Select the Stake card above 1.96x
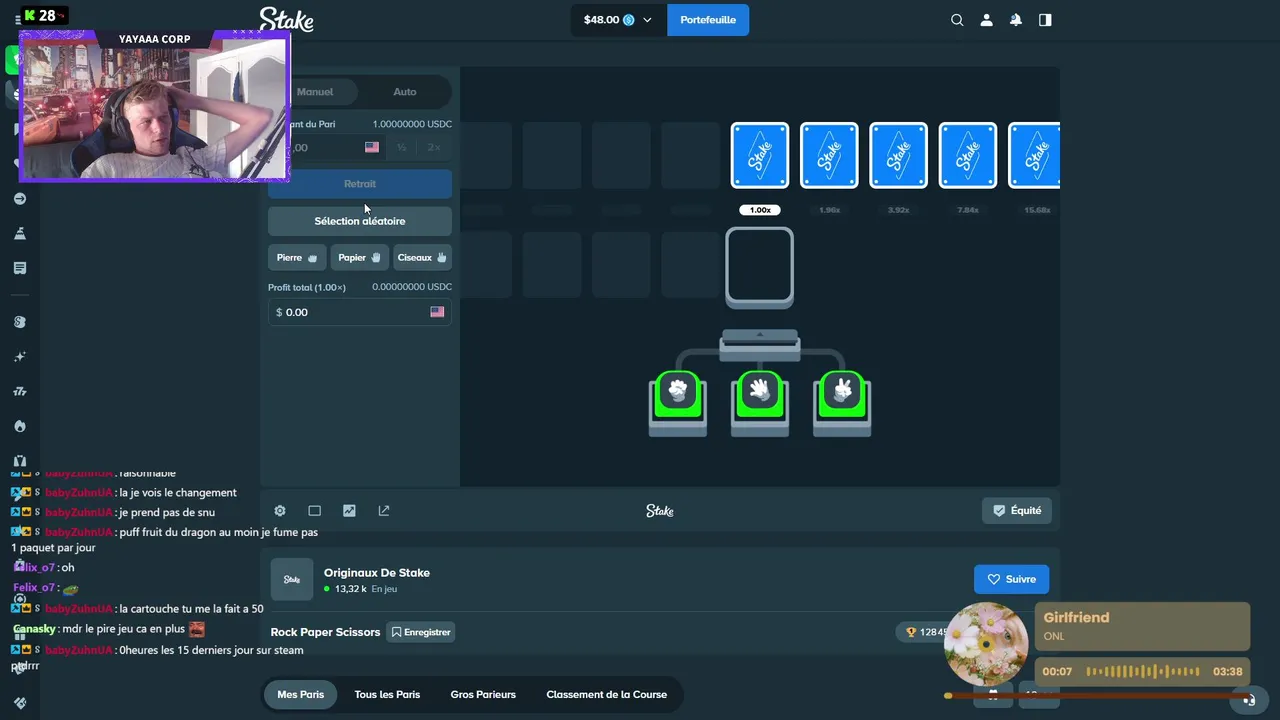The width and height of the screenshot is (1280, 720). pyautogui.click(x=829, y=155)
